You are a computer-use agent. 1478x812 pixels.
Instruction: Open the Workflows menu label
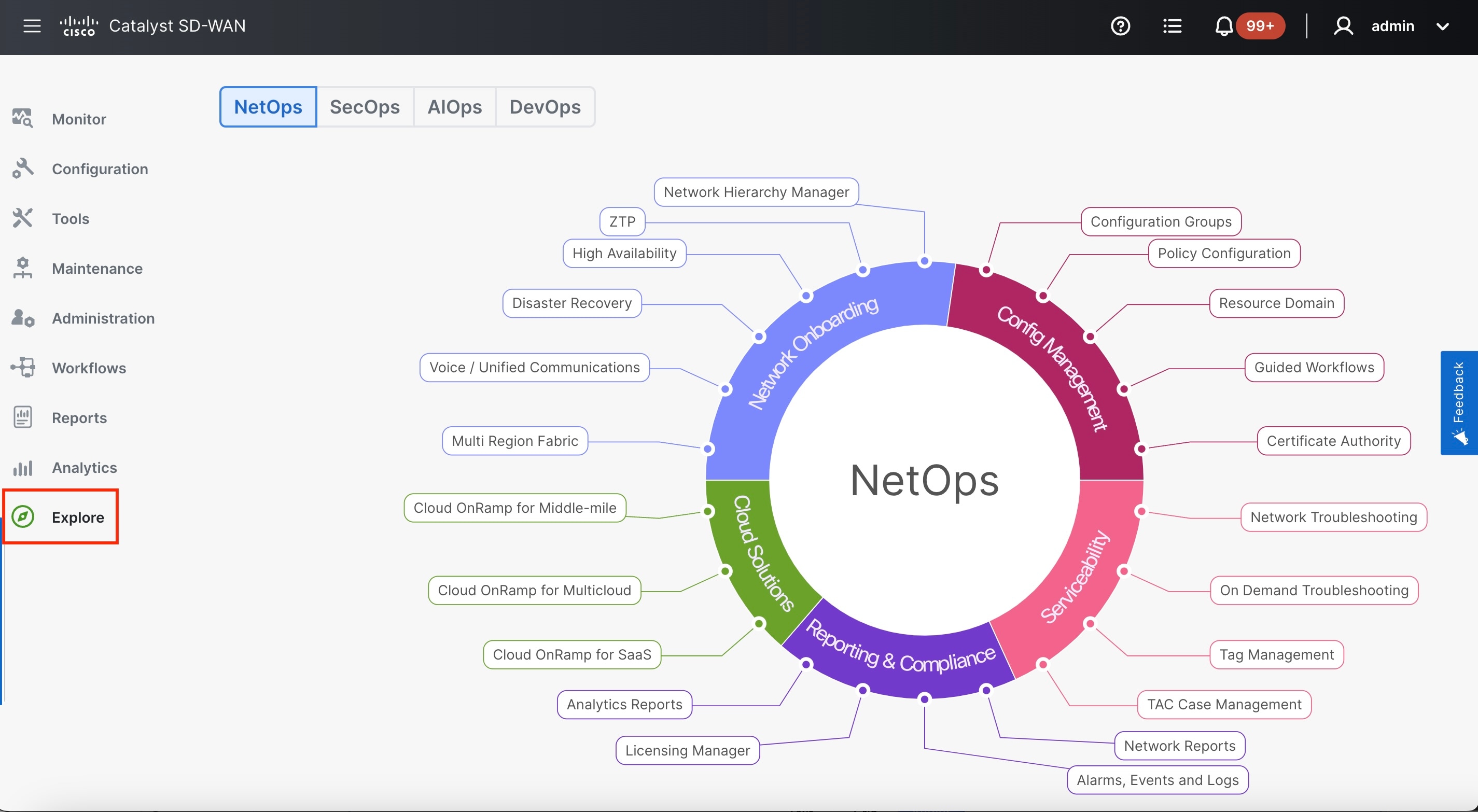[89, 369]
